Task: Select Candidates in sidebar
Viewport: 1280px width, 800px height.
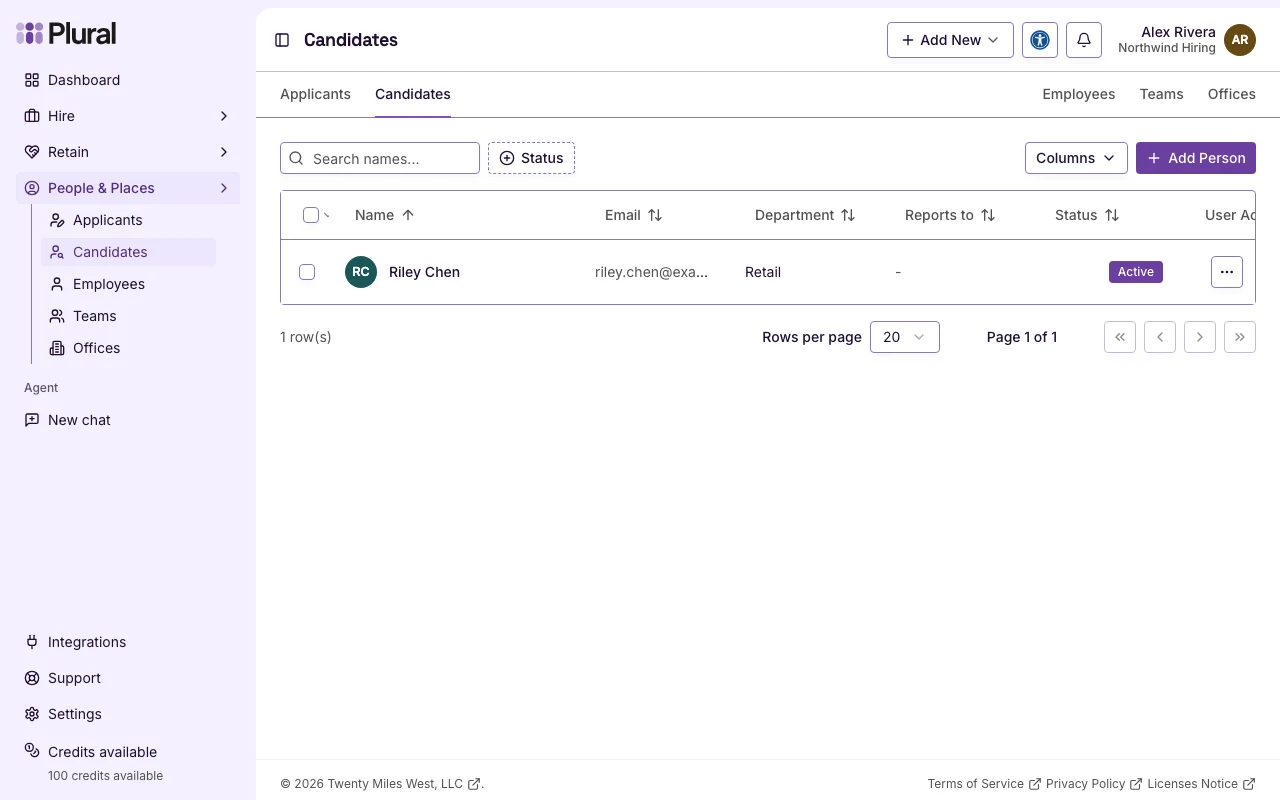Action: (128, 252)
